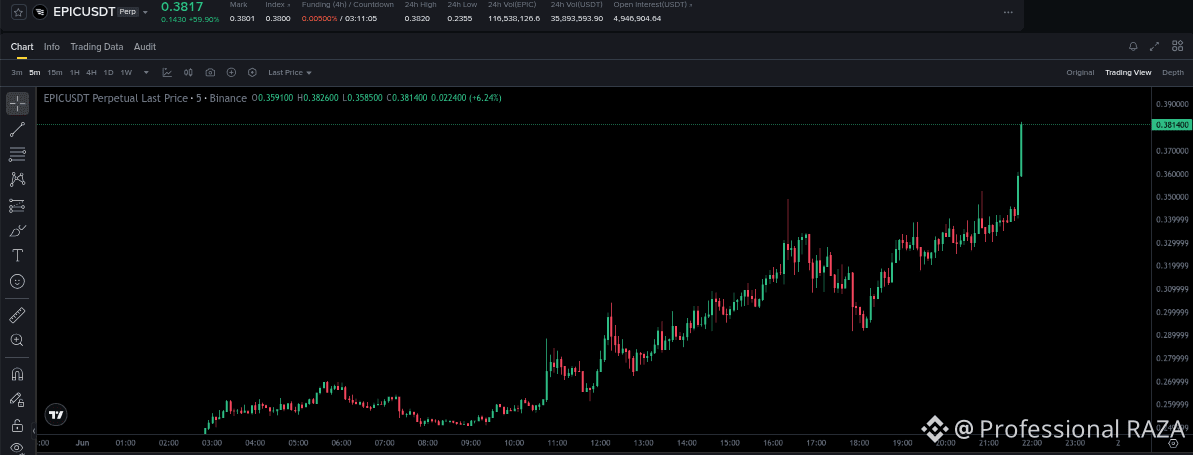The image size is (1193, 455).
Task: Open price alert bell icon
Action: pos(1134,46)
